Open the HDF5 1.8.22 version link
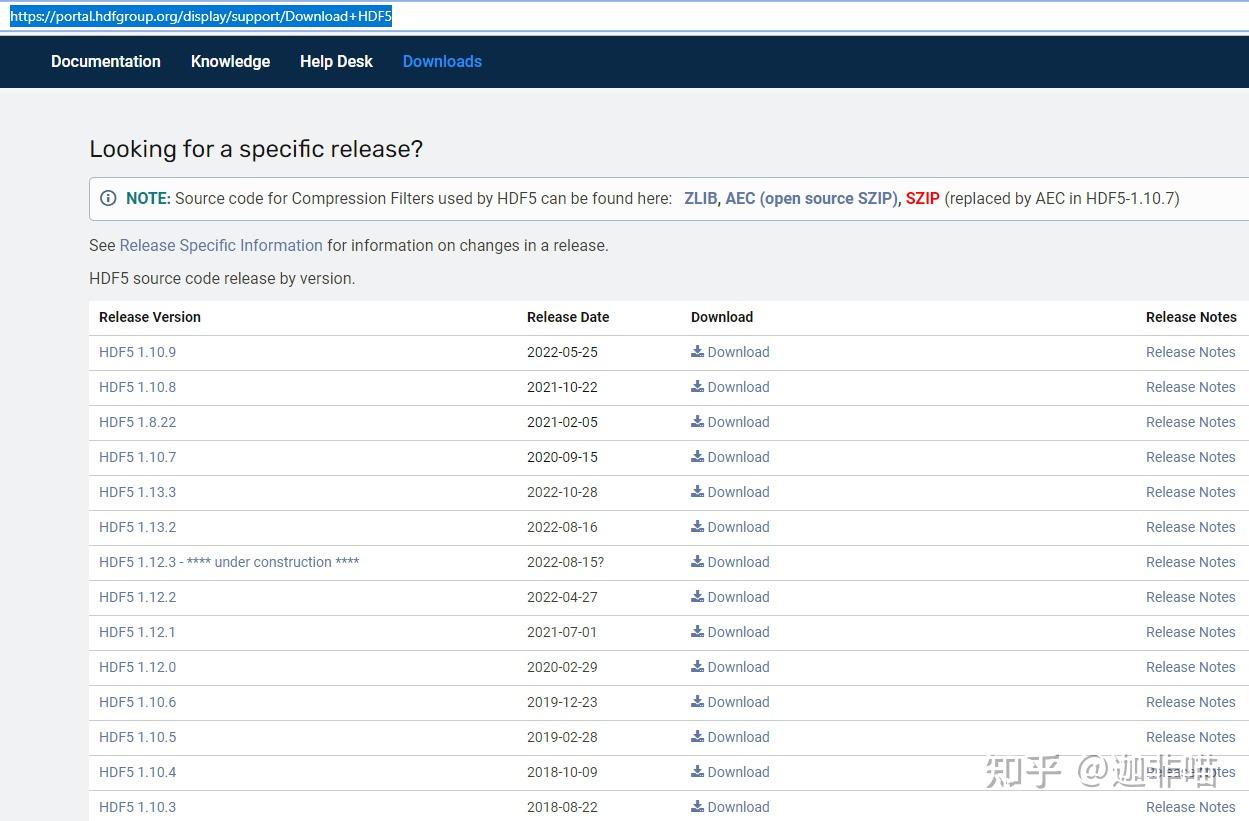 (137, 422)
